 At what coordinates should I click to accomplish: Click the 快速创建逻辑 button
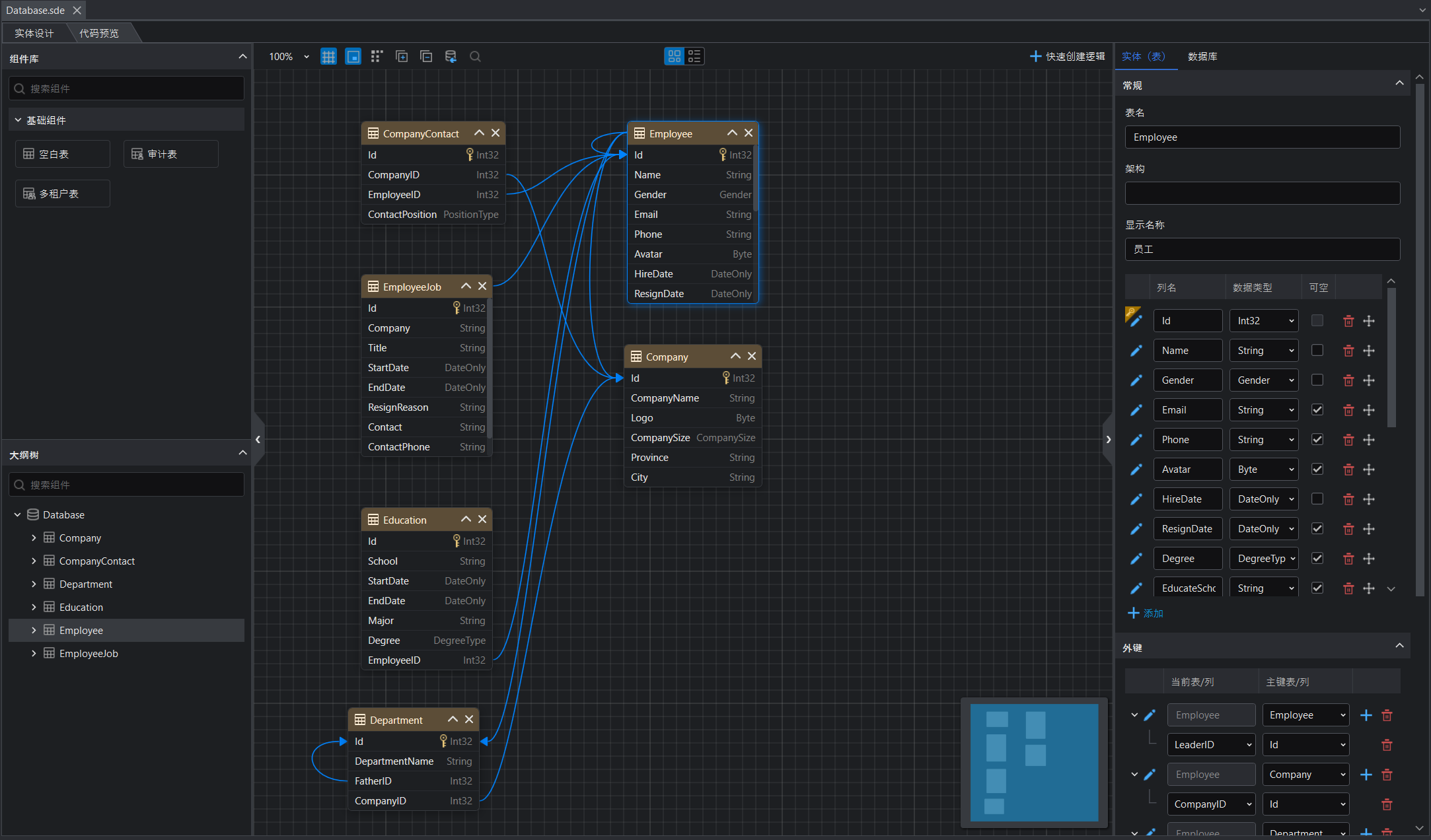(x=1067, y=57)
